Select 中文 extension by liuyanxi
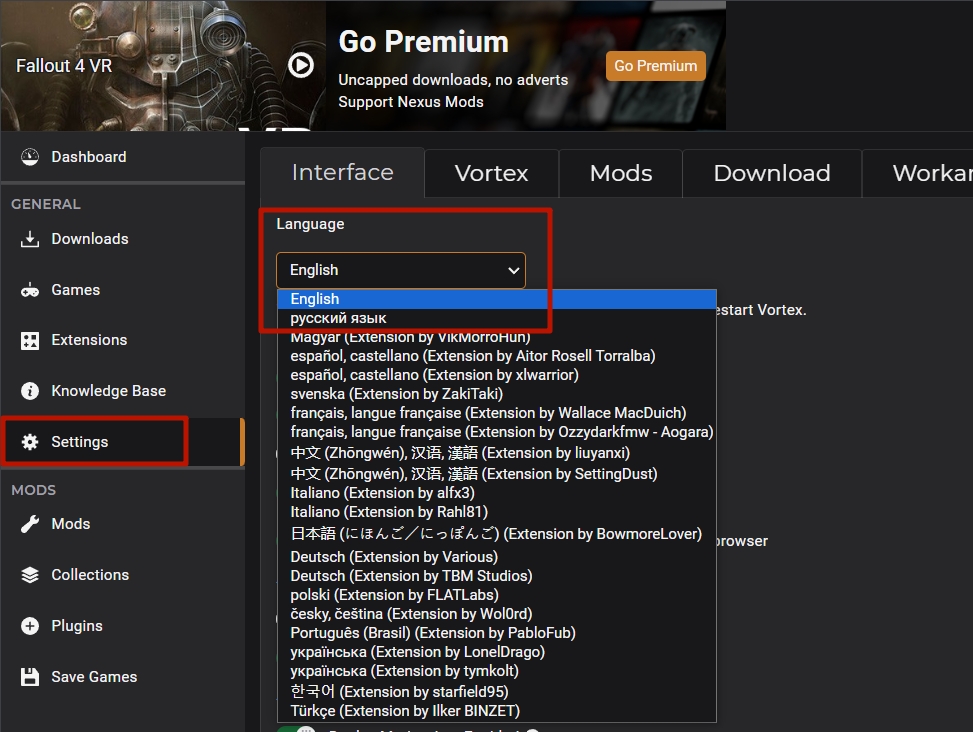 coord(496,453)
